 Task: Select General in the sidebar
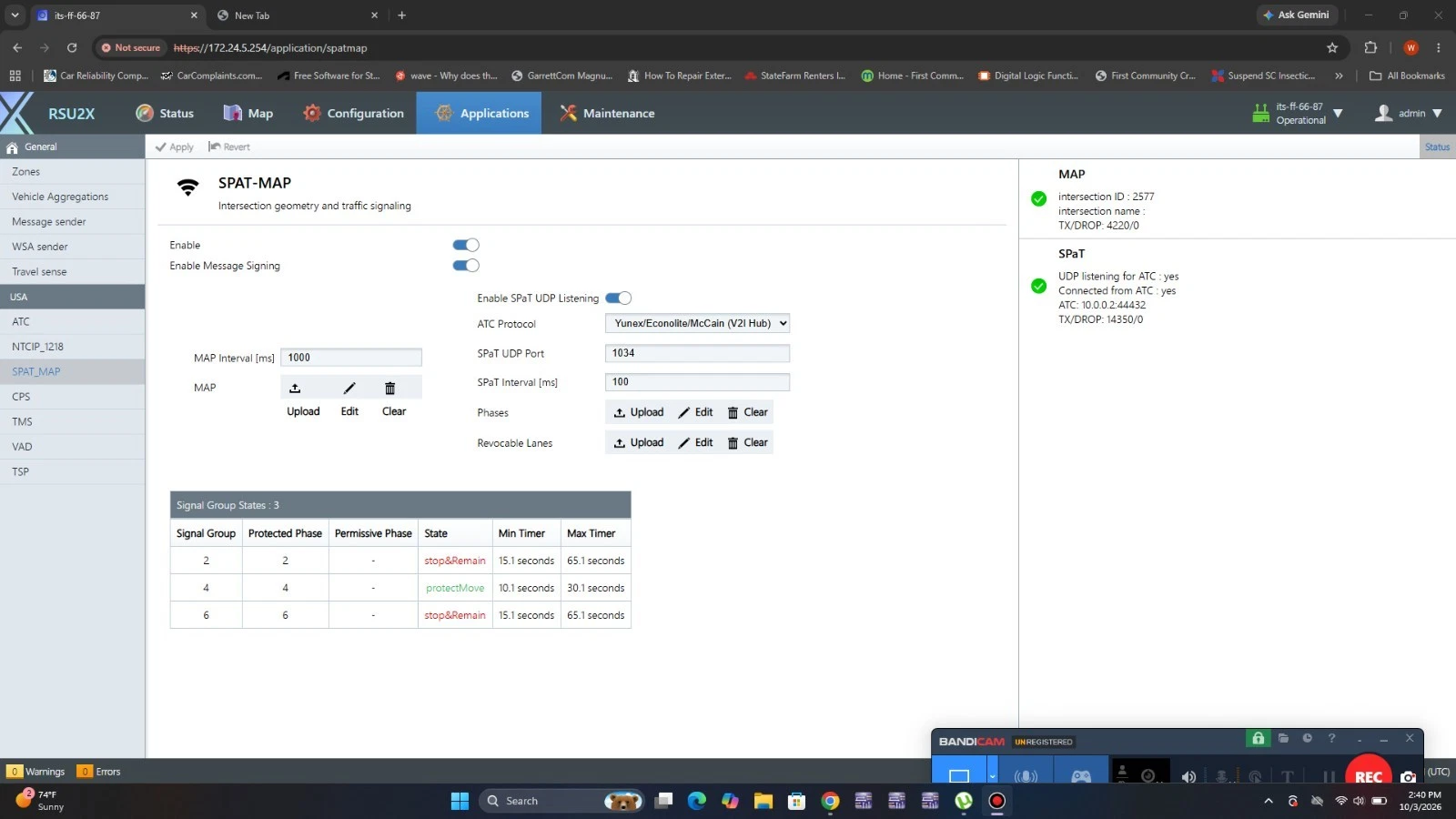[72, 147]
